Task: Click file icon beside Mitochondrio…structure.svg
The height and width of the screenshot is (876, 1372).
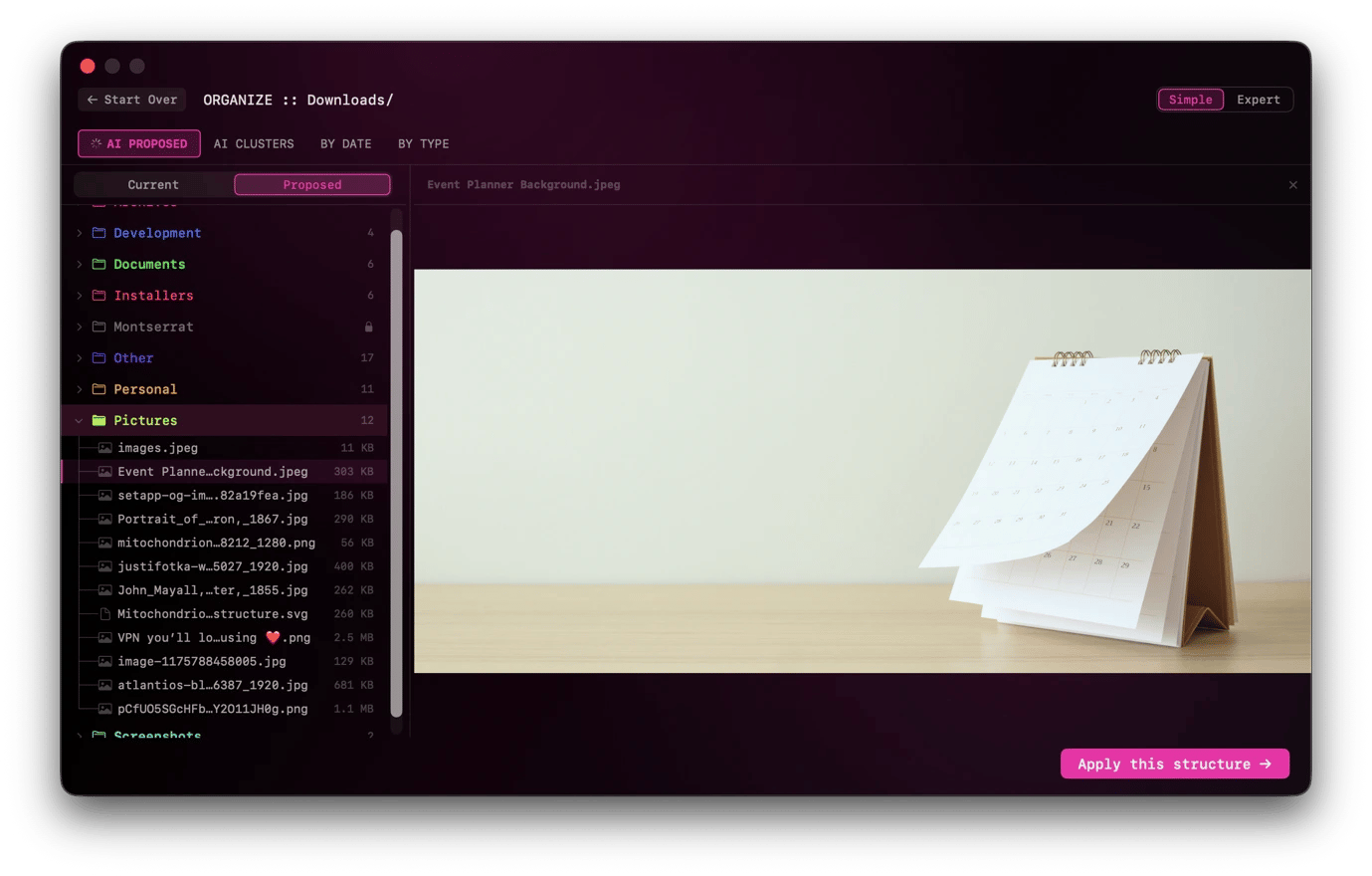Action: pos(104,614)
